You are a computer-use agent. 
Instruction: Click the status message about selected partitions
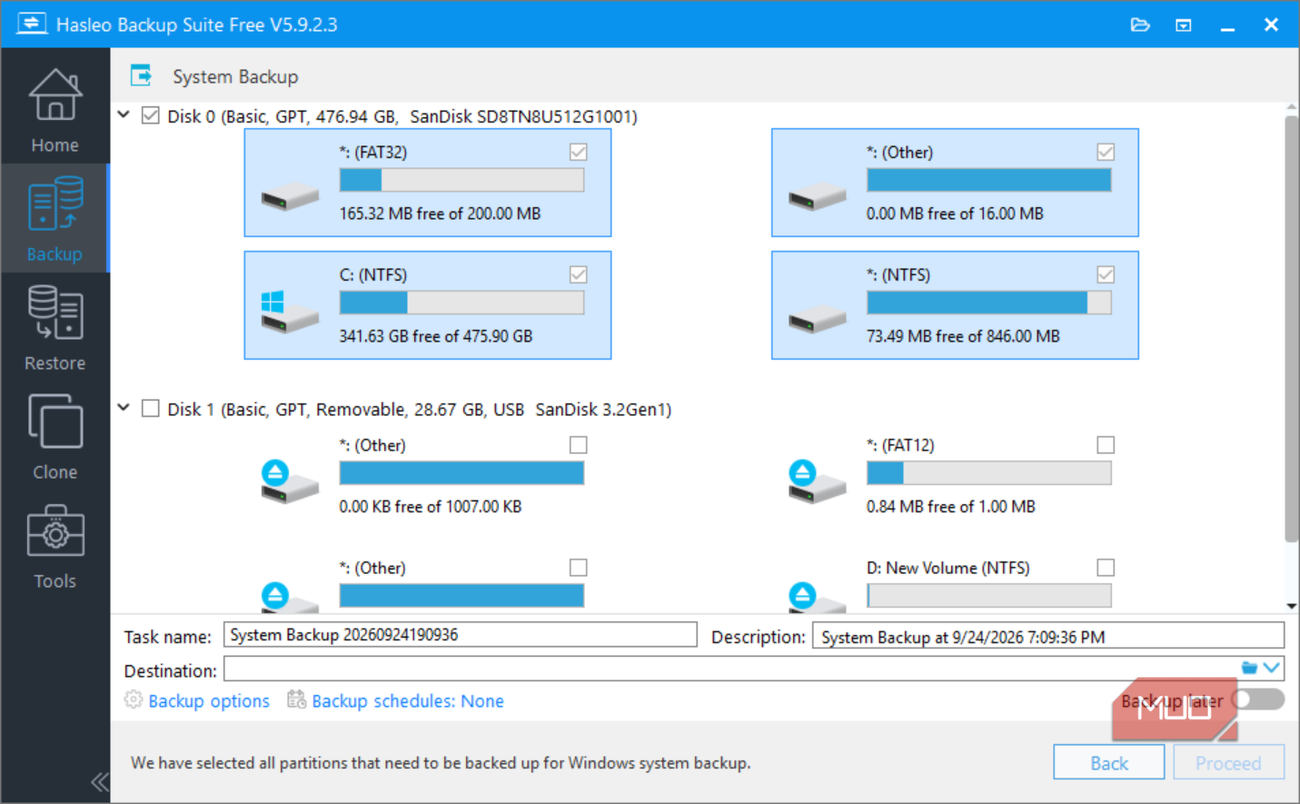tap(441, 763)
